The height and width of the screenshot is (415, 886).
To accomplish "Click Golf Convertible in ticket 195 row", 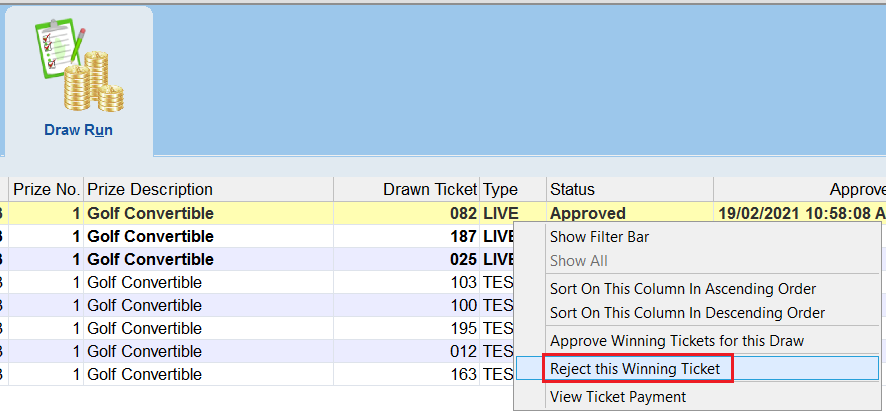I will tap(209, 328).
